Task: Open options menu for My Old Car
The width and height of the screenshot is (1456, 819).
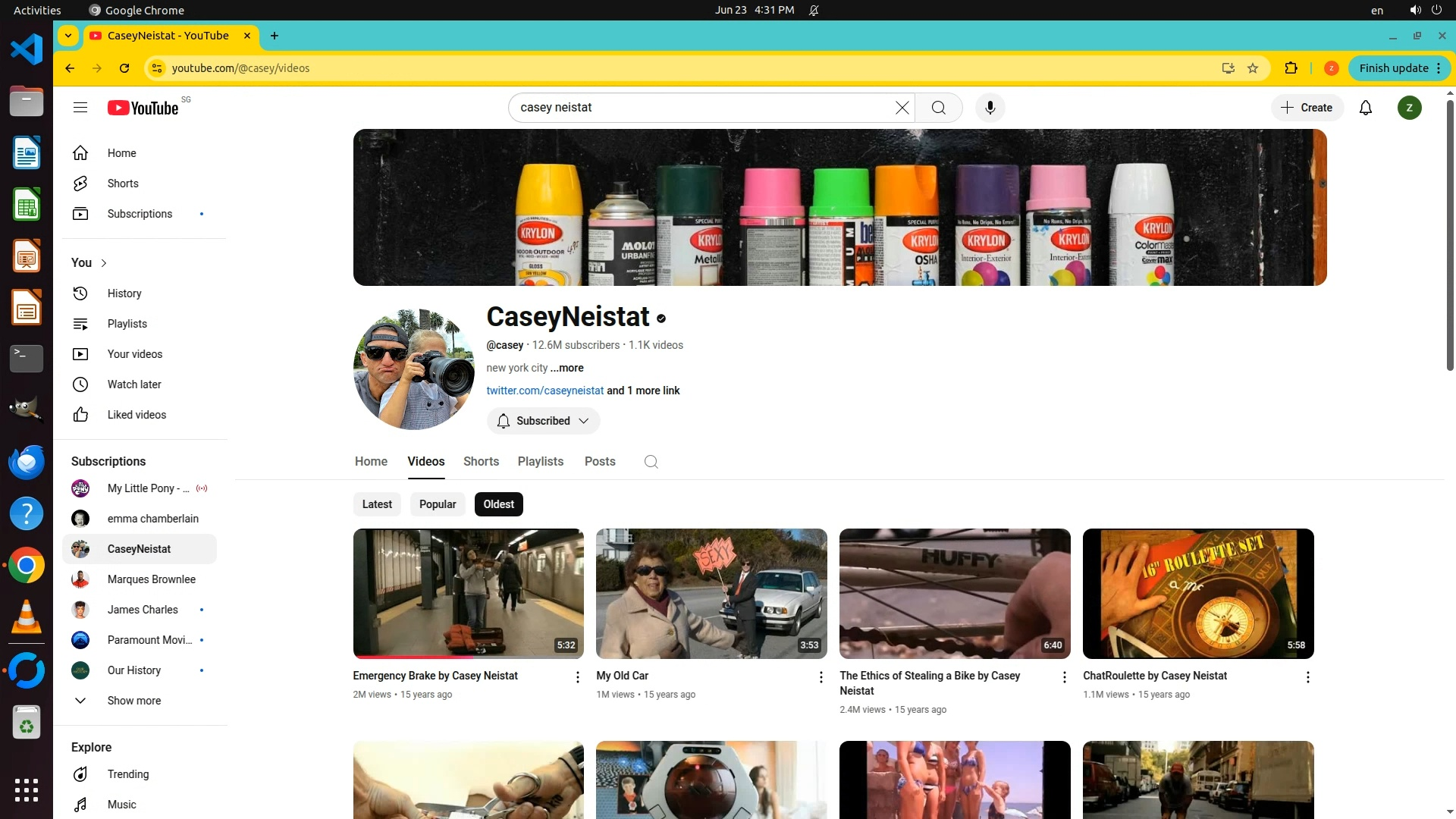Action: coord(821,676)
